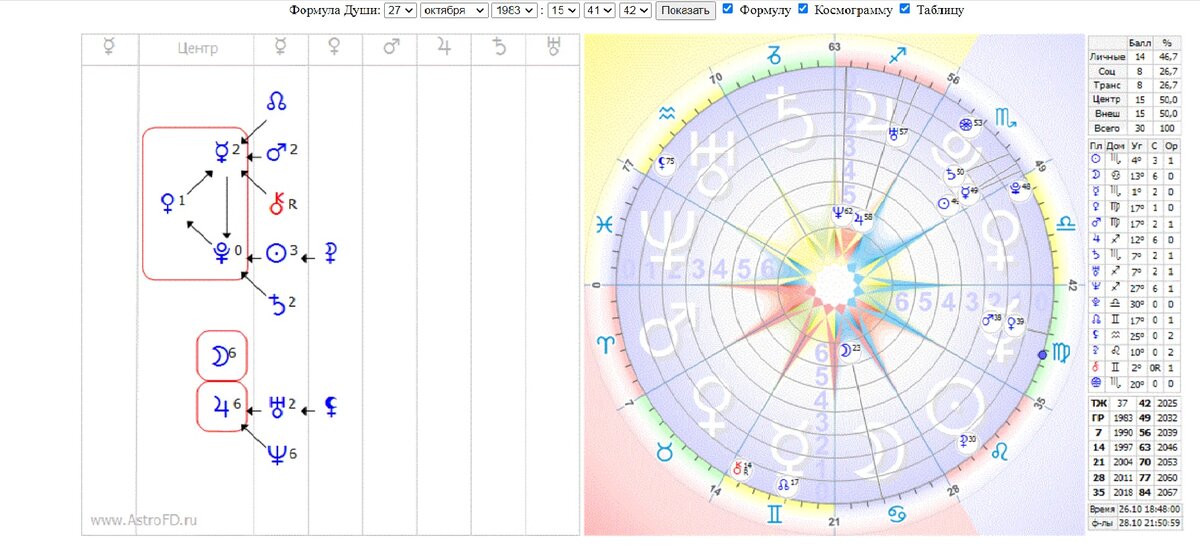Open the seconds dropdown showing 42
This screenshot has height=550, width=1200.
click(x=635, y=10)
